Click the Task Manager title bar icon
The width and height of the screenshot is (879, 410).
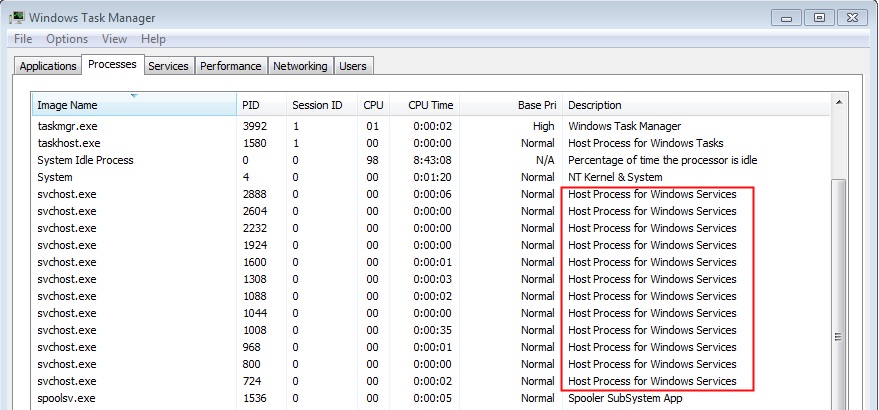[x=16, y=17]
